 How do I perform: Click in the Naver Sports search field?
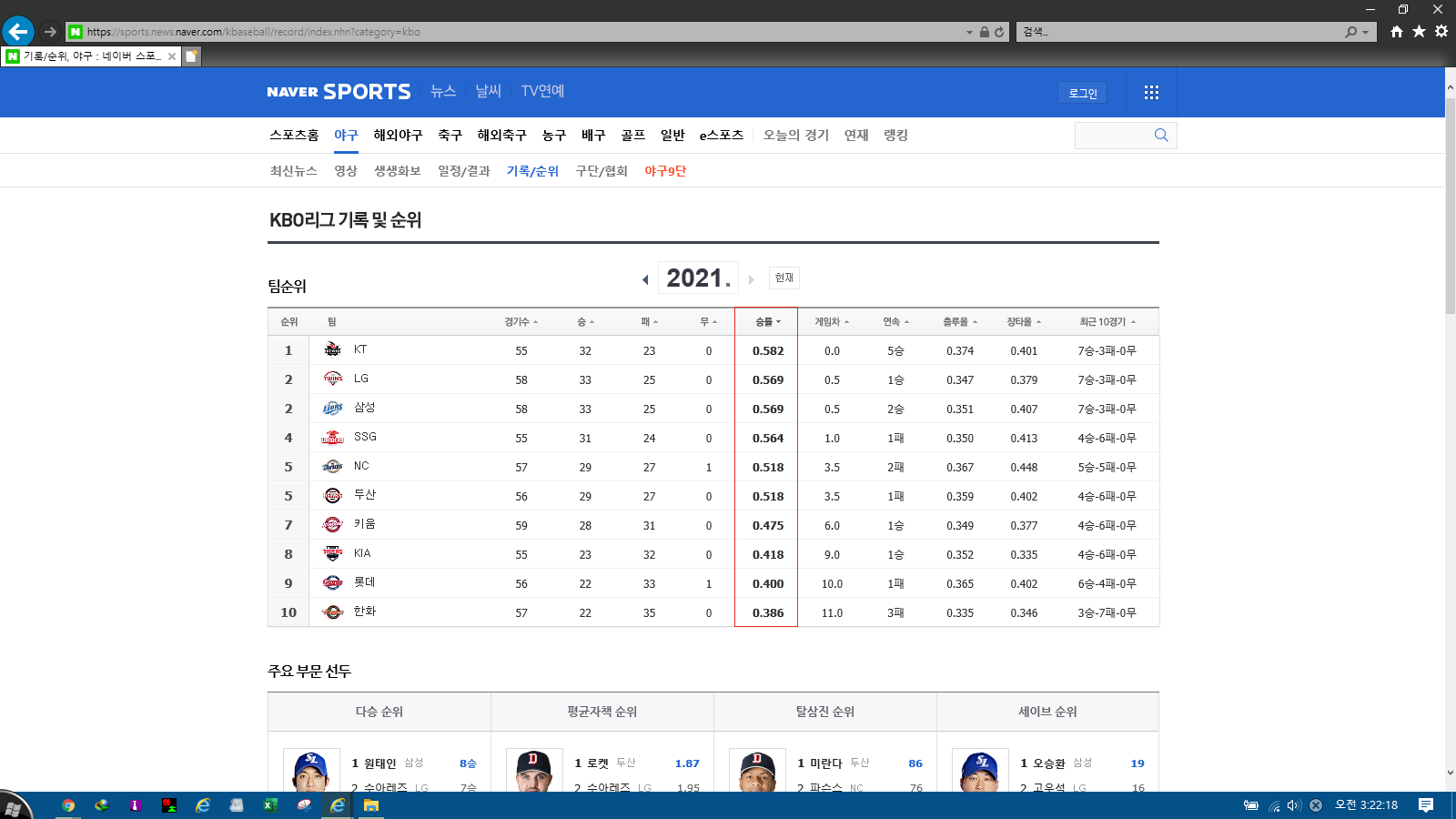(x=1114, y=135)
